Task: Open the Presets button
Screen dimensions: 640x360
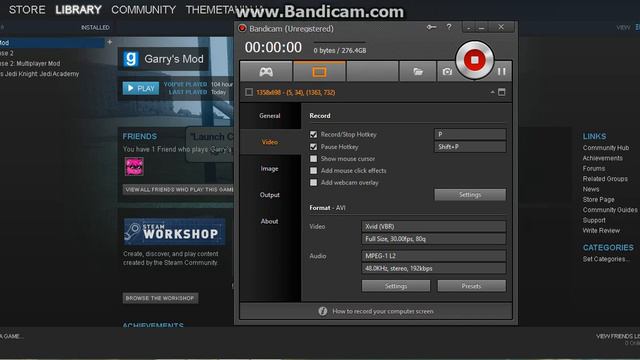Action: [x=471, y=286]
